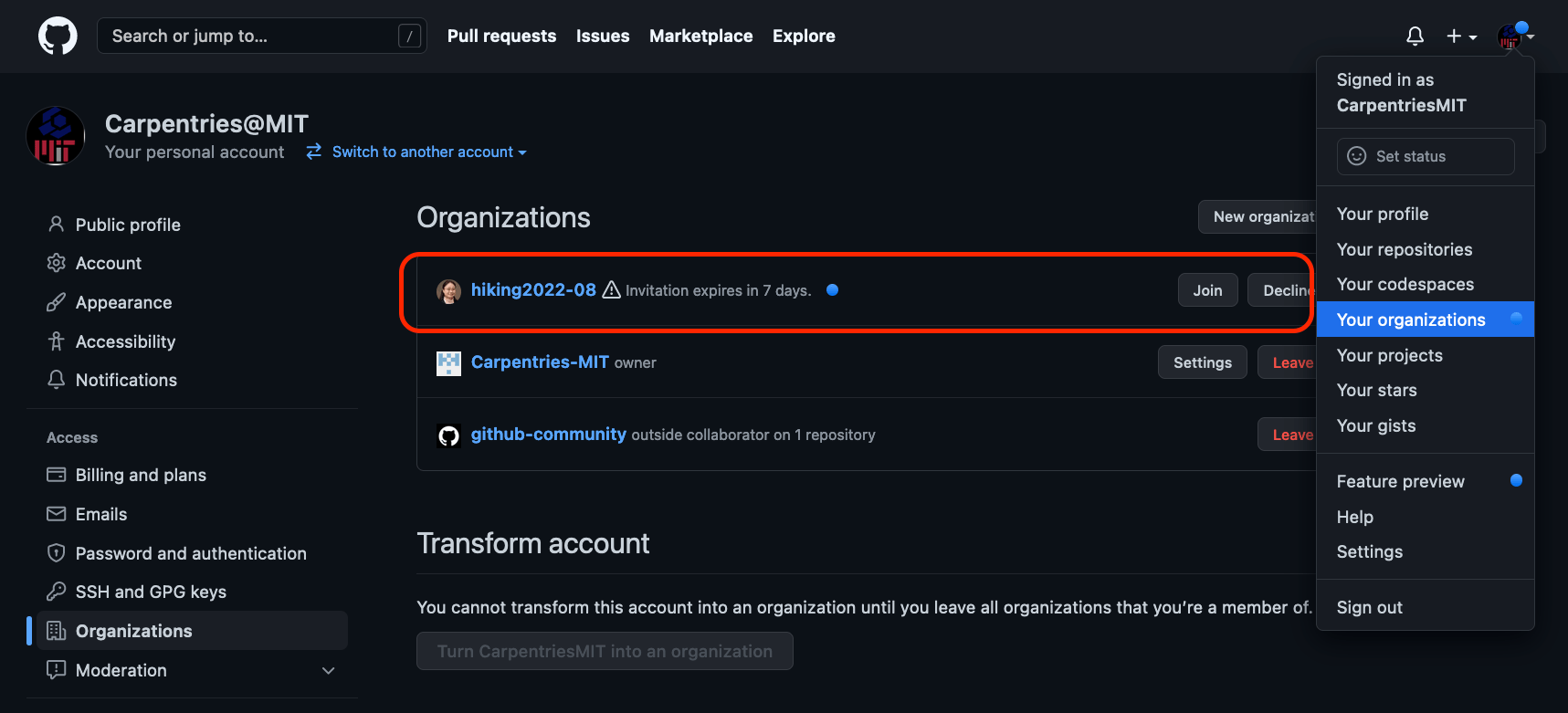Click the SSH and GPG keys key icon
The image size is (1568, 713).
pos(56,592)
